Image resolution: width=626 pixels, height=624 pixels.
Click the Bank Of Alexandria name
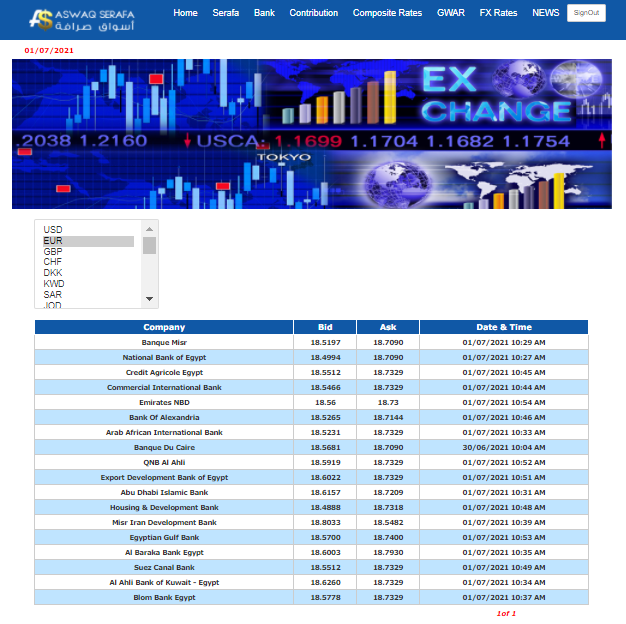coord(164,417)
